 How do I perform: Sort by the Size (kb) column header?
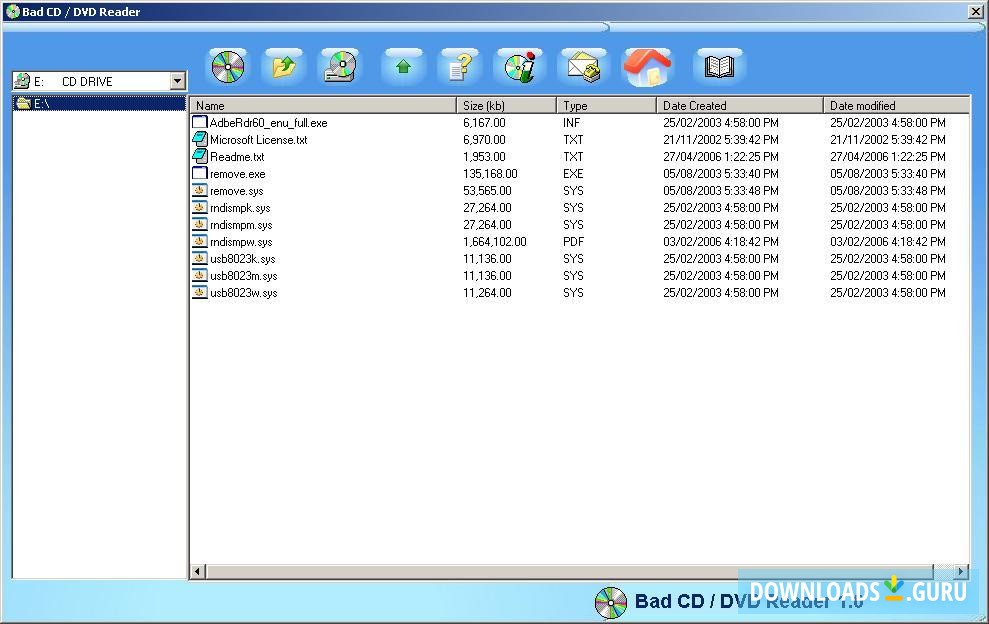point(506,105)
